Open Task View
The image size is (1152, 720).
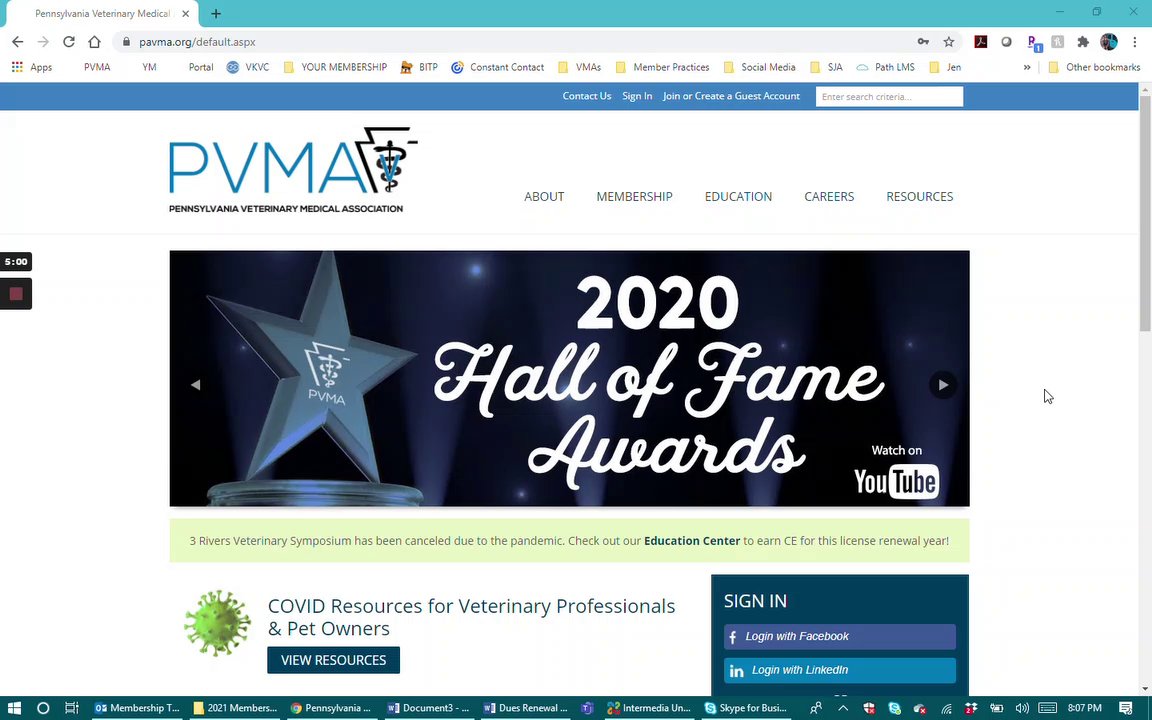coord(71,708)
